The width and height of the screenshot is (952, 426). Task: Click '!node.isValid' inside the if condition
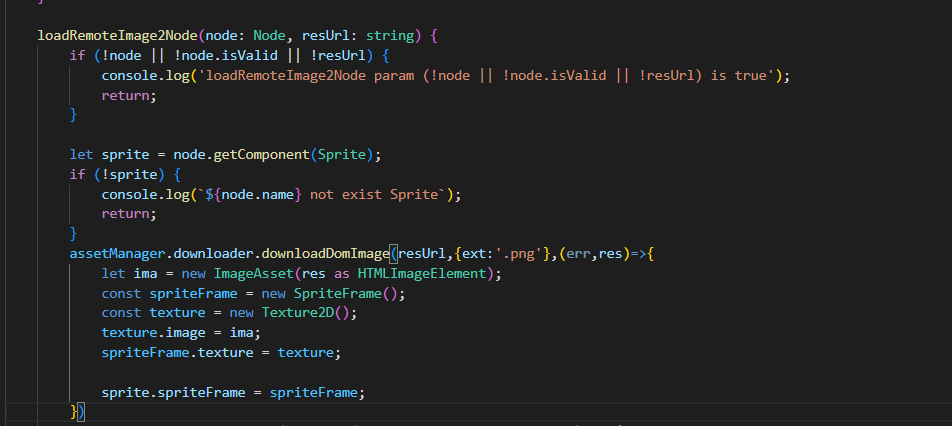(x=226, y=56)
